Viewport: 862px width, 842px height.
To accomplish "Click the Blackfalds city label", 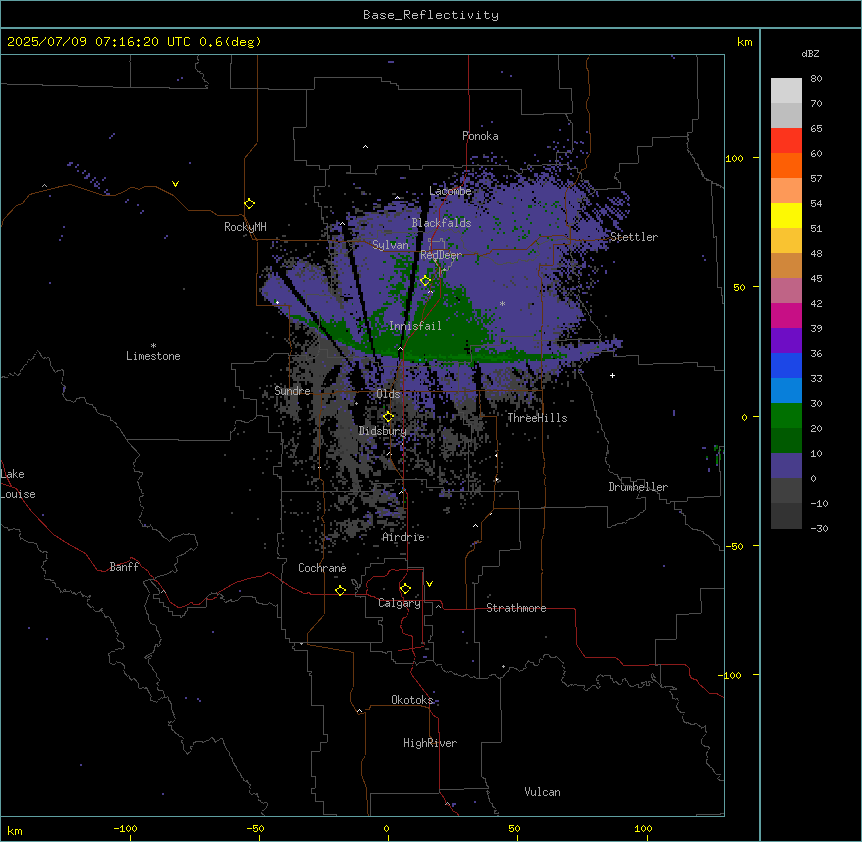I will pyautogui.click(x=441, y=223).
